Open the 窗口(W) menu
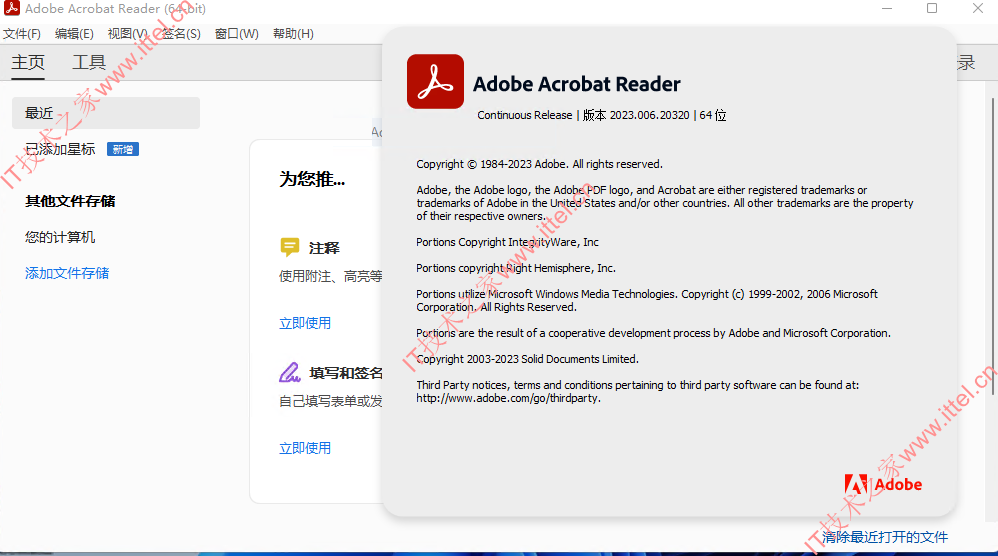998x556 pixels. tap(237, 34)
